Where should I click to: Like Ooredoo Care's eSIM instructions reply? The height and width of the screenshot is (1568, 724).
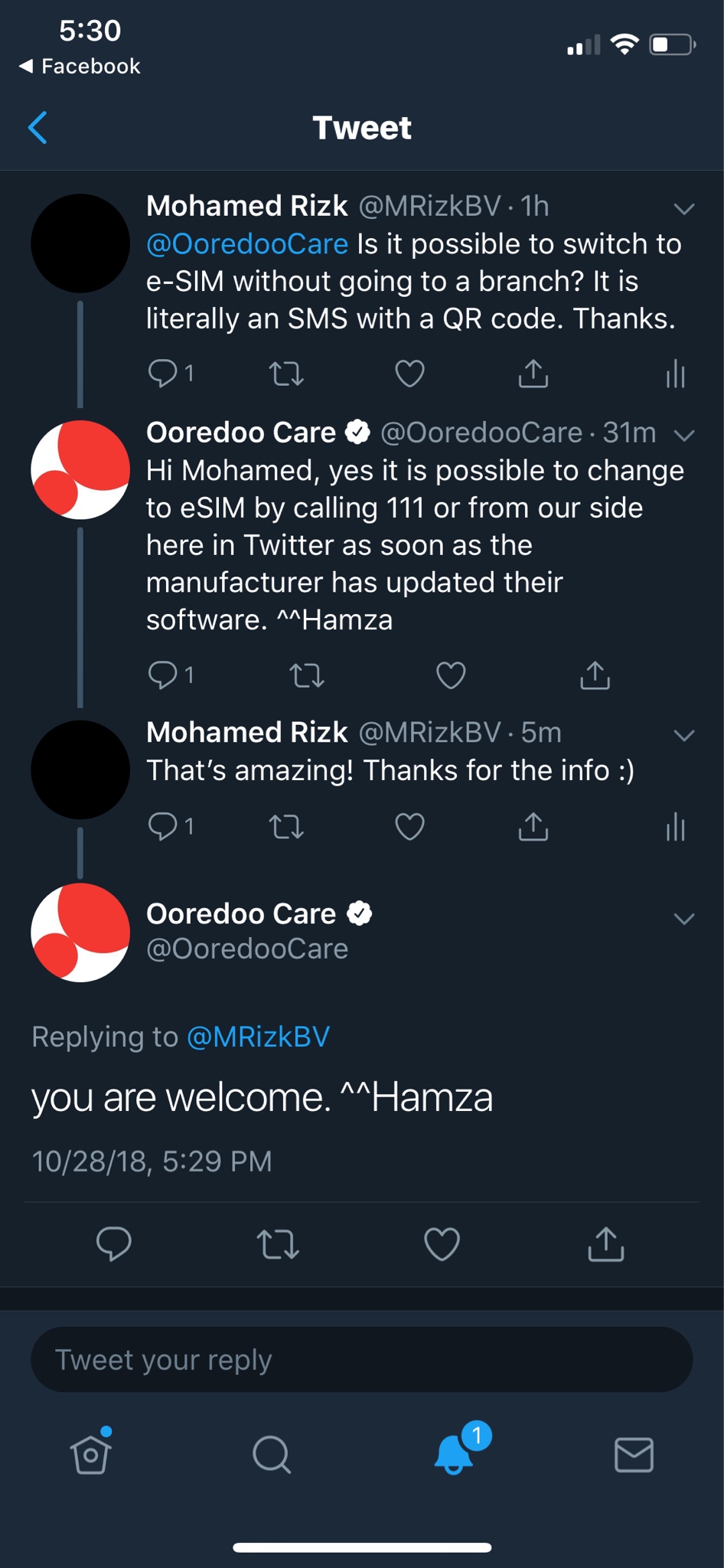point(451,675)
